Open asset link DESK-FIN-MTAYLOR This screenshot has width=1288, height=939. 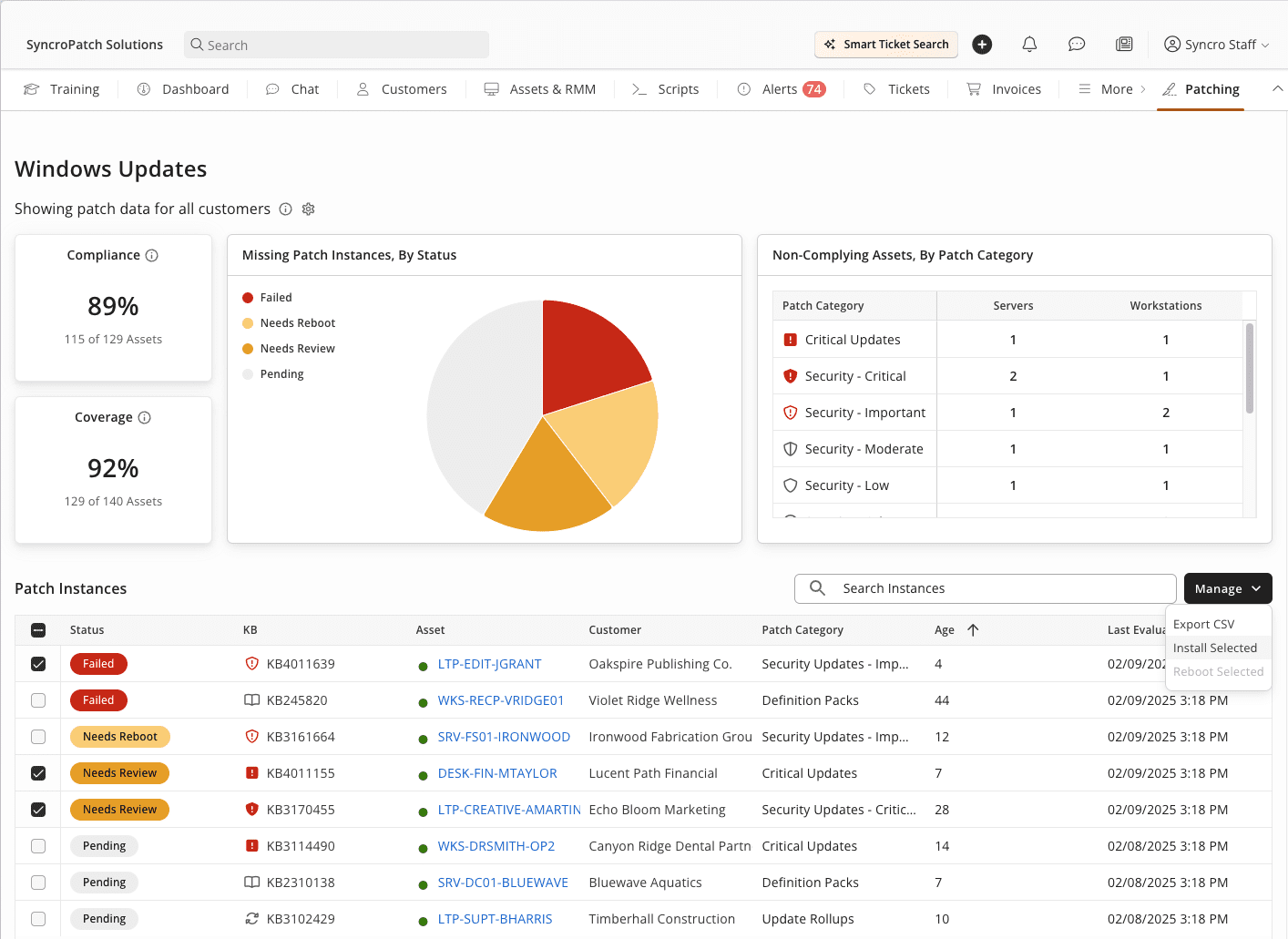point(497,773)
